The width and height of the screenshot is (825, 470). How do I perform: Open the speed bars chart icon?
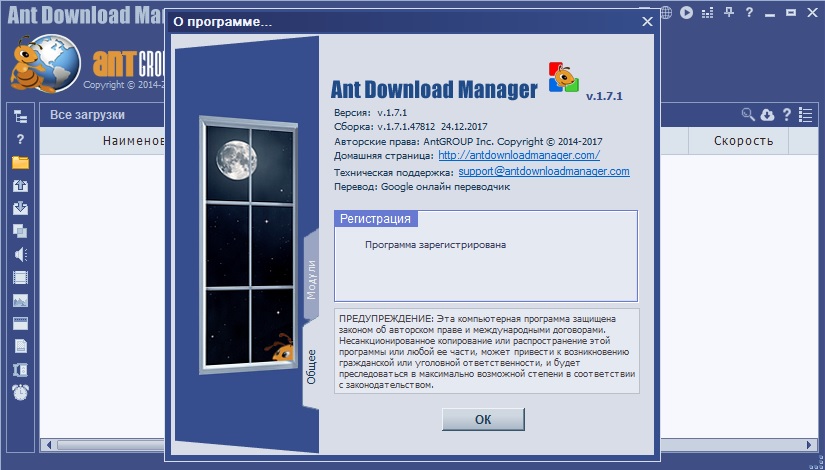(x=708, y=13)
